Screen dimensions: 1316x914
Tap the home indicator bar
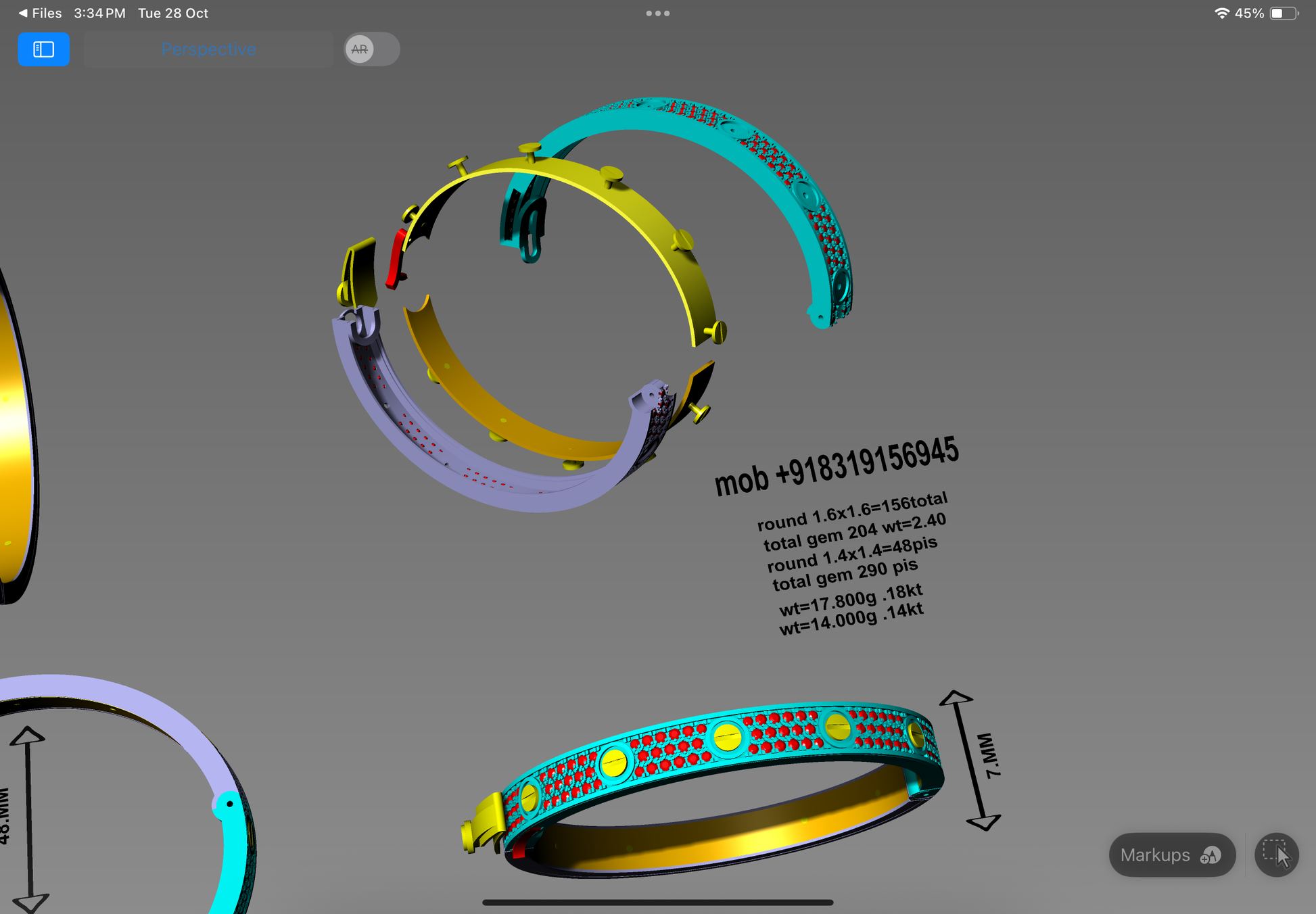click(x=657, y=903)
